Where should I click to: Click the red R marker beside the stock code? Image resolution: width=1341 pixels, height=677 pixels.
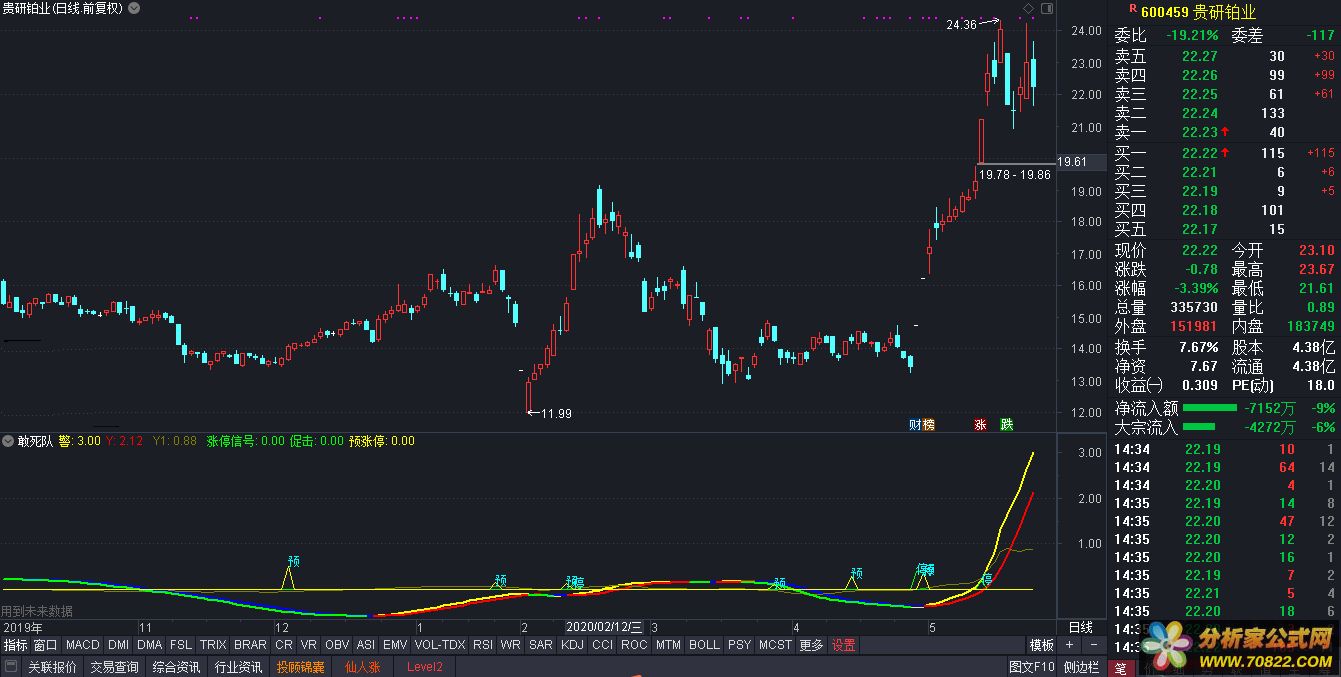(x=1133, y=9)
